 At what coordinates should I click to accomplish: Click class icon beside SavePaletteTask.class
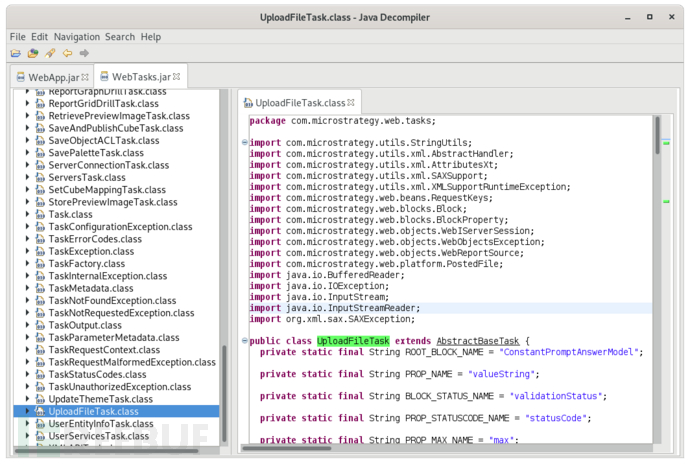(40, 153)
